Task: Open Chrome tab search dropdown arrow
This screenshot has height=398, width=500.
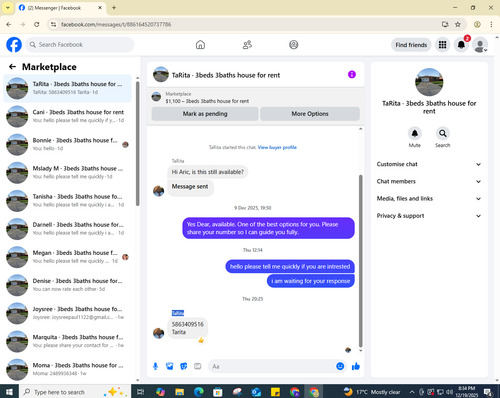Action: pyautogui.click(x=7, y=7)
